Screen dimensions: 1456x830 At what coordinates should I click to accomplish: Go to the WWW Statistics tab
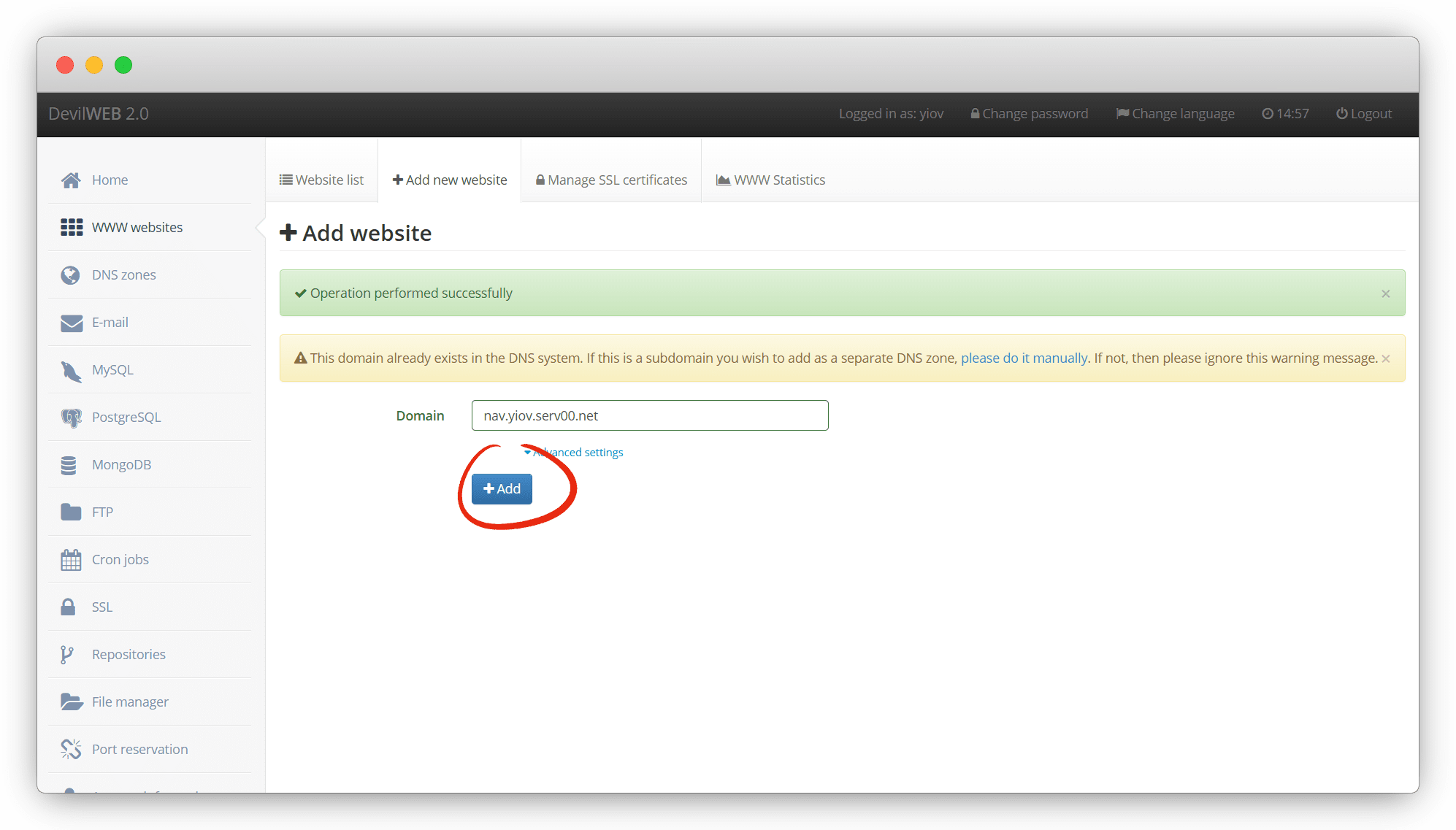(770, 180)
